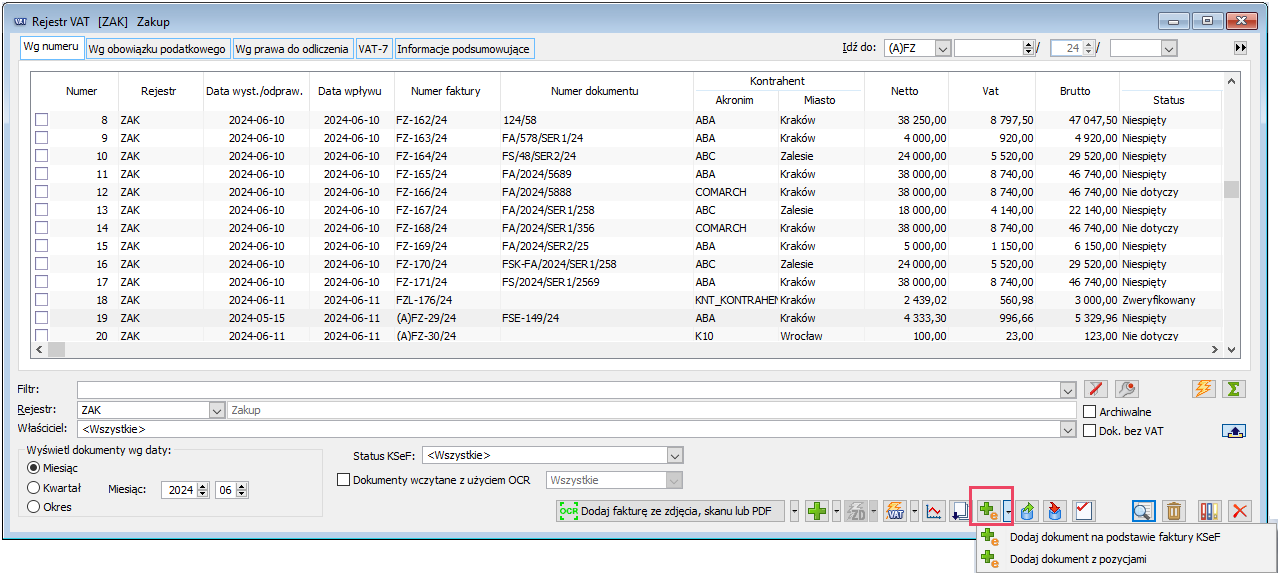Image resolution: width=1283 pixels, height=577 pixels.
Task: Open the VAT-7 tab
Action: coord(374,48)
